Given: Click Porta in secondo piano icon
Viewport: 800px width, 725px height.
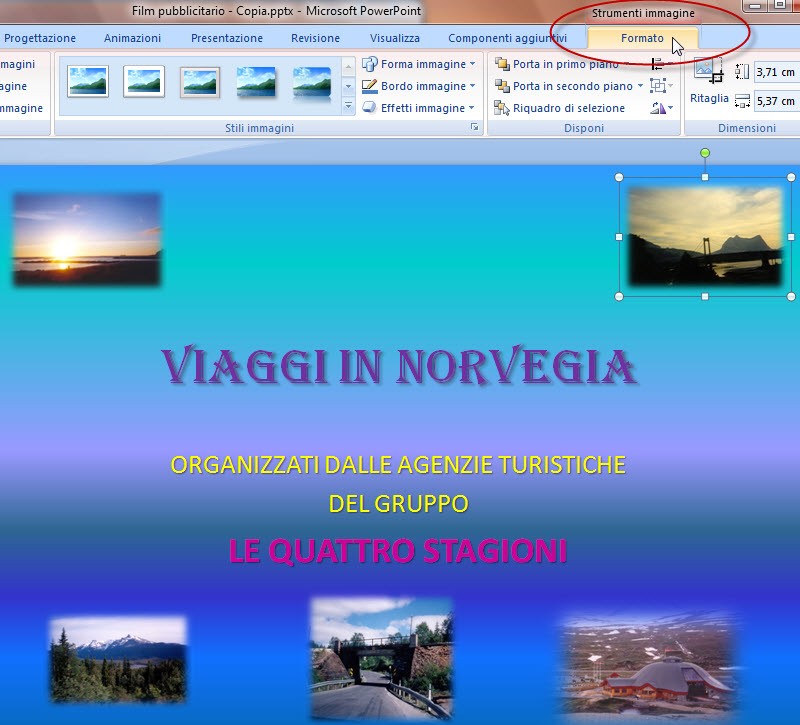Looking at the screenshot, I should 502,86.
